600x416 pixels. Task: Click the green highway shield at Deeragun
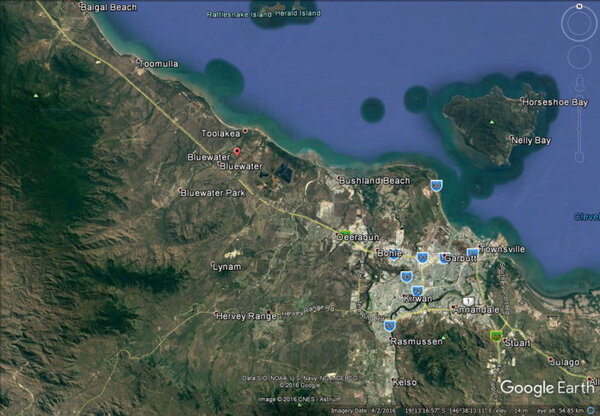pos(345,231)
